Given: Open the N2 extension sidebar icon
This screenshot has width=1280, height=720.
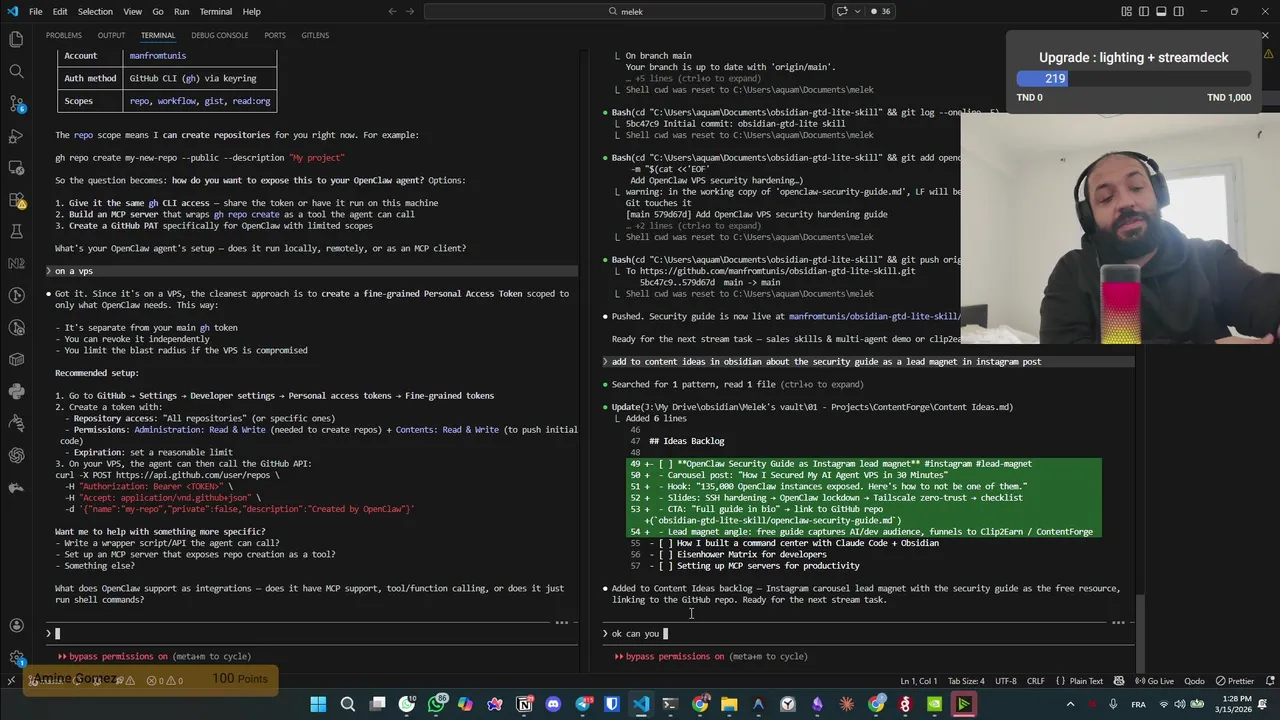Looking at the screenshot, I should 16,263.
